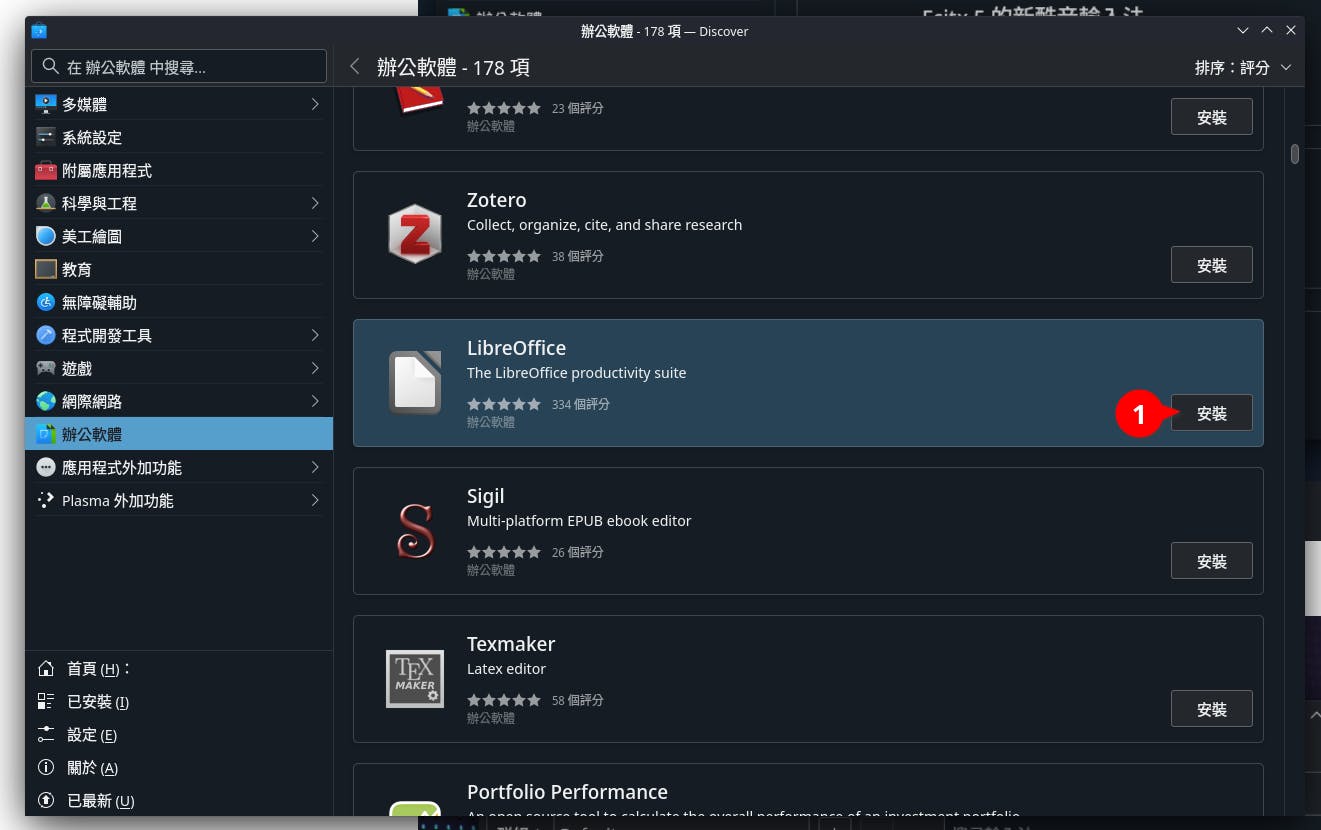The image size is (1321, 830).
Task: Open the 首頁 (H) page
Action: 179,668
